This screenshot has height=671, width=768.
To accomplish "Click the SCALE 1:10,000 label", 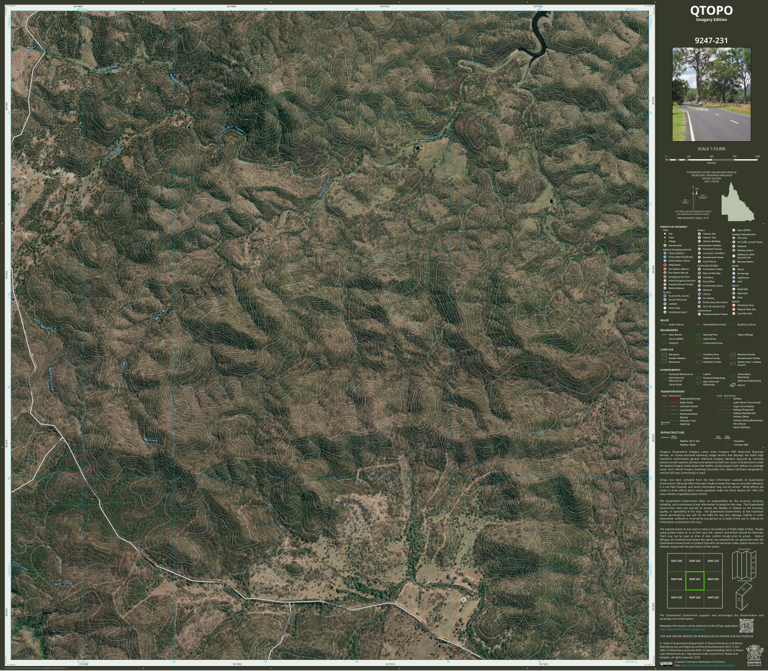I will pyautogui.click(x=712, y=149).
